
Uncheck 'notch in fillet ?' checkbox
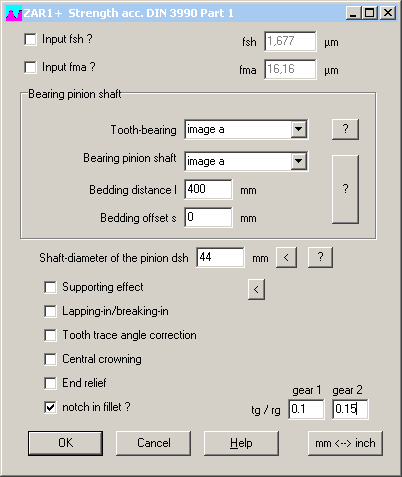pos(50,407)
